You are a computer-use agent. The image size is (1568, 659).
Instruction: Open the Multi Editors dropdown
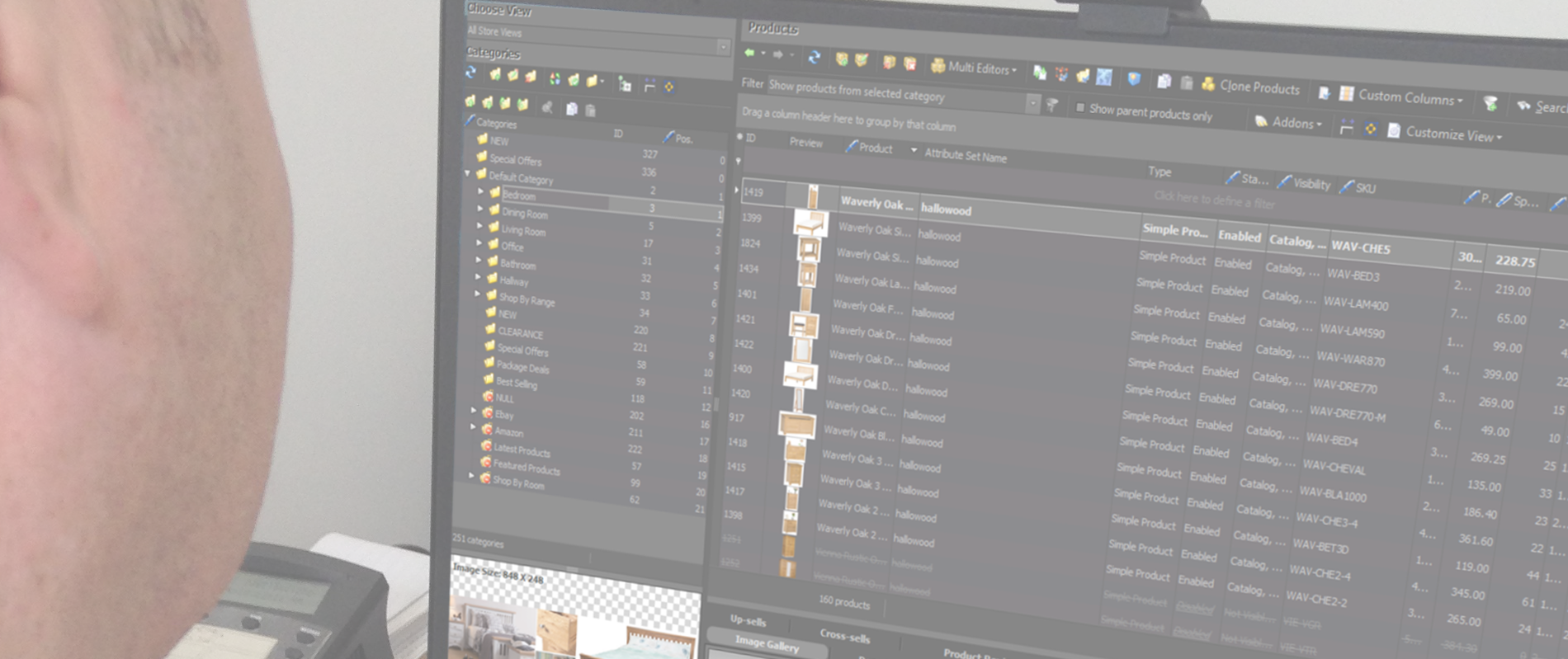click(974, 68)
